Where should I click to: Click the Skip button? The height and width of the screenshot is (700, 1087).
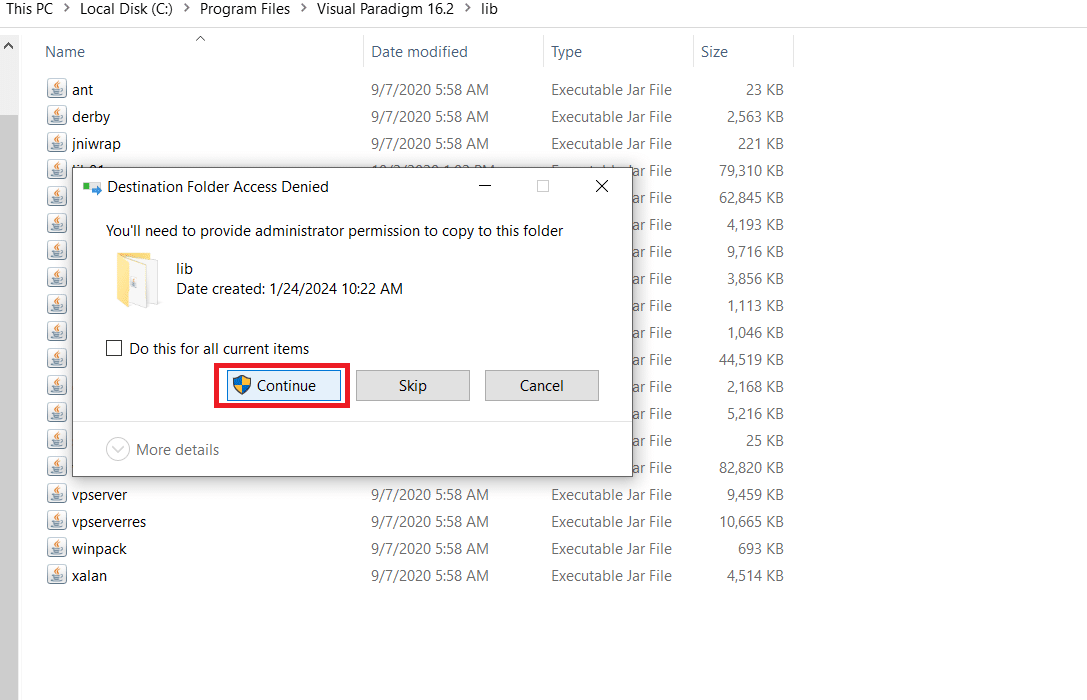click(412, 385)
